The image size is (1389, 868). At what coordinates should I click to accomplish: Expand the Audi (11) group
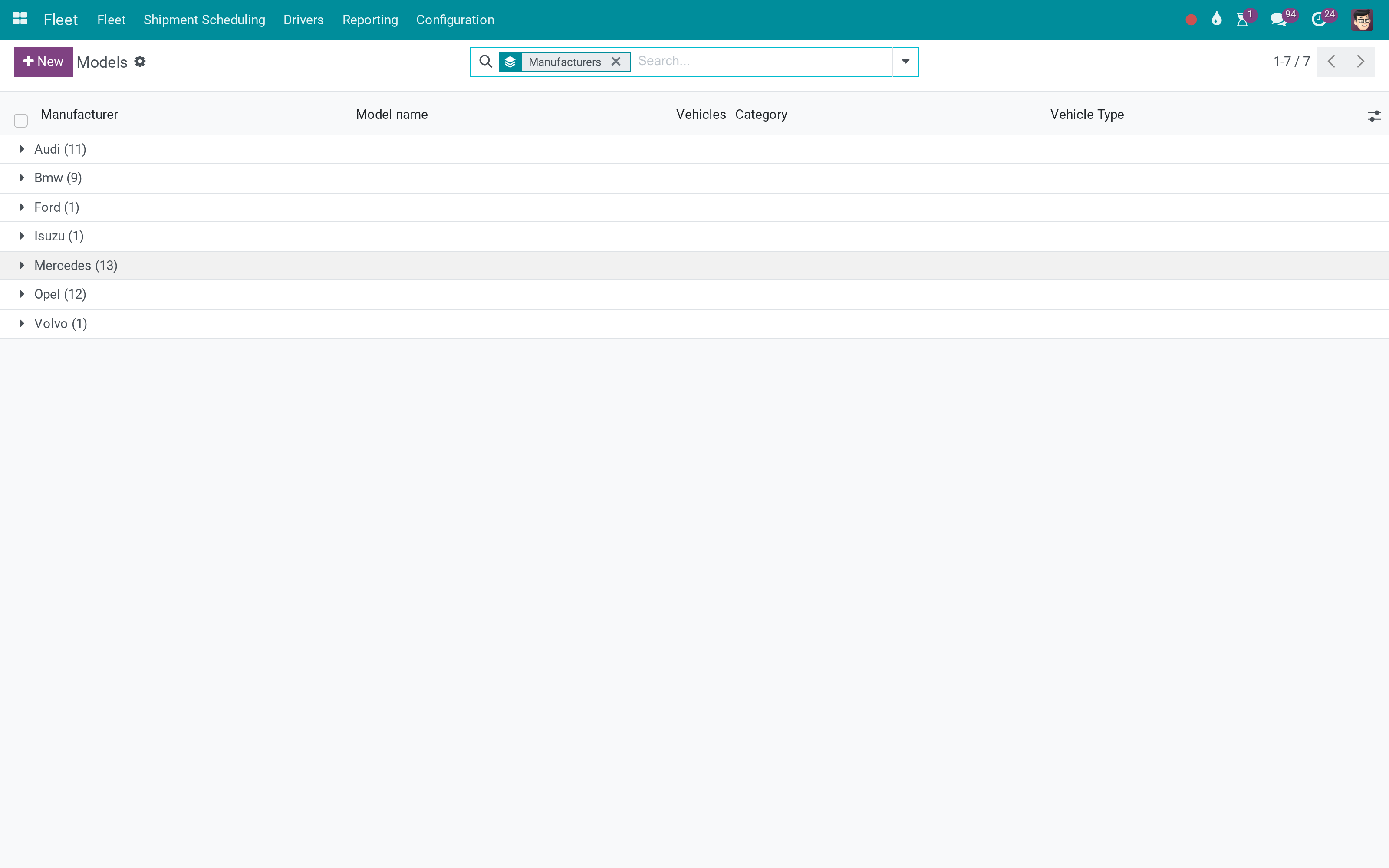[x=694, y=149]
